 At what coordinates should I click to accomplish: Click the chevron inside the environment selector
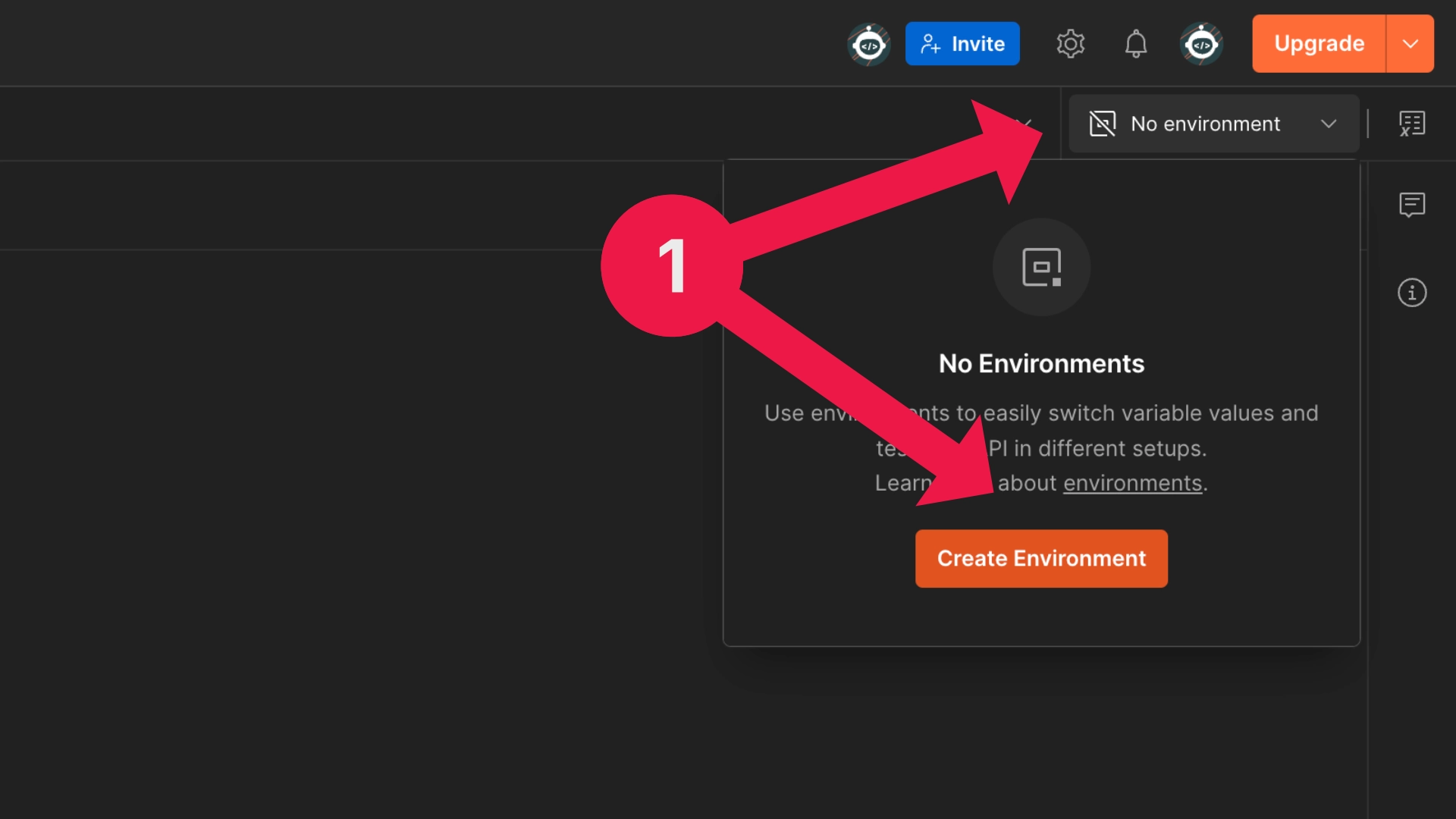pyautogui.click(x=1328, y=124)
